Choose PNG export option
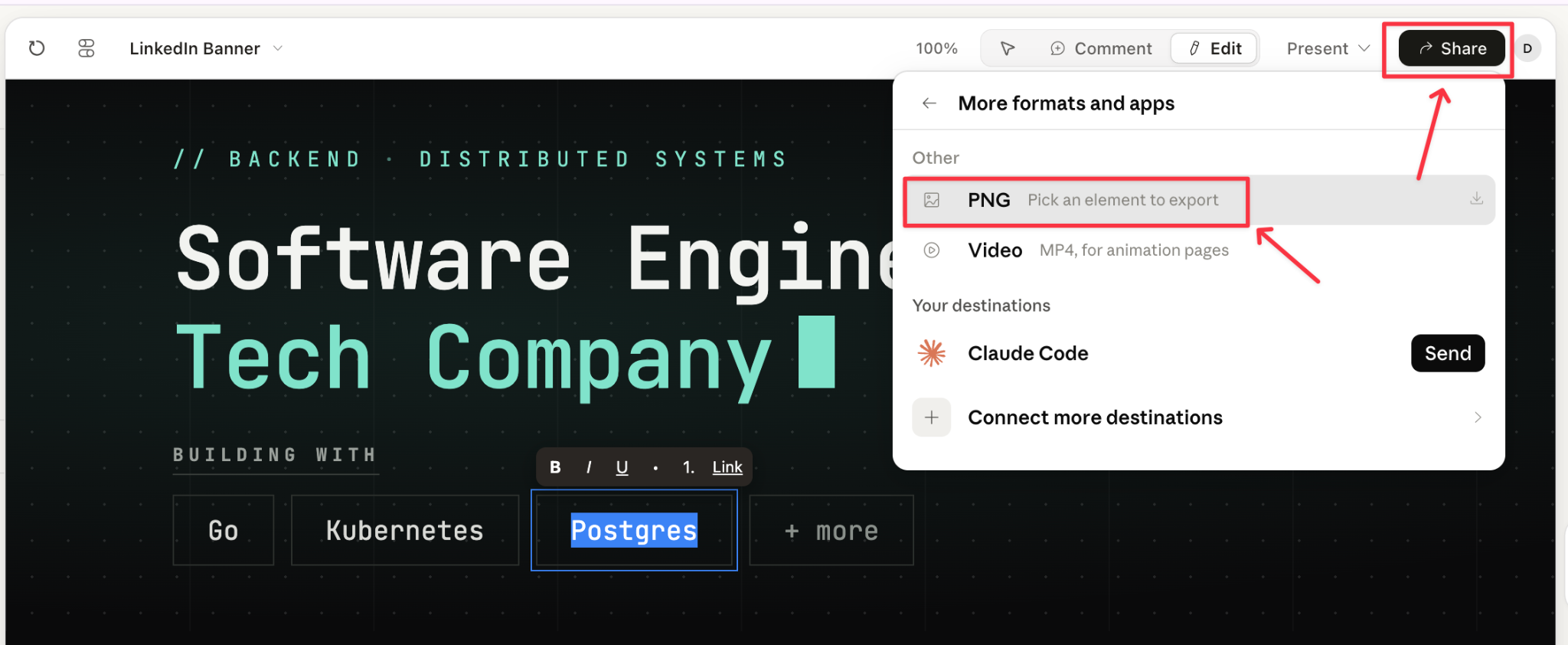The image size is (1568, 645). coord(1199,200)
